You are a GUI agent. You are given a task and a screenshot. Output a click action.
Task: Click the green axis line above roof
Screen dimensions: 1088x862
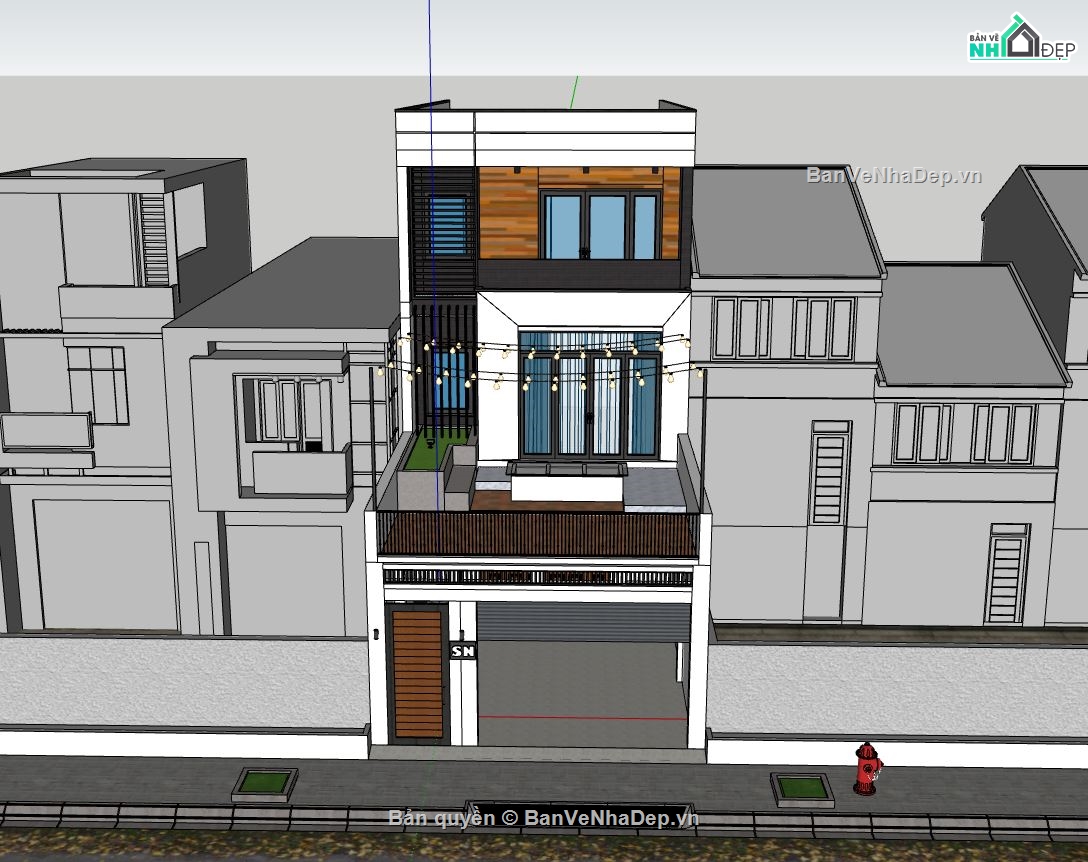point(574,92)
